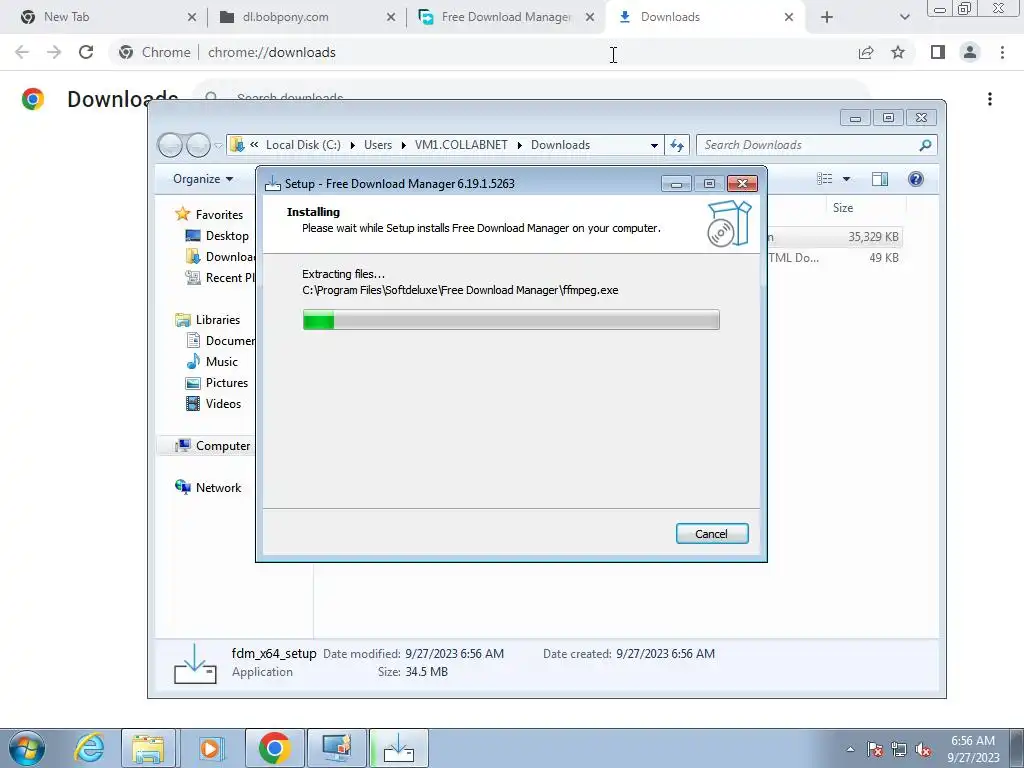The image size is (1024, 768).
Task: Reload the Chrome downloads page
Action: pyautogui.click(x=86, y=52)
